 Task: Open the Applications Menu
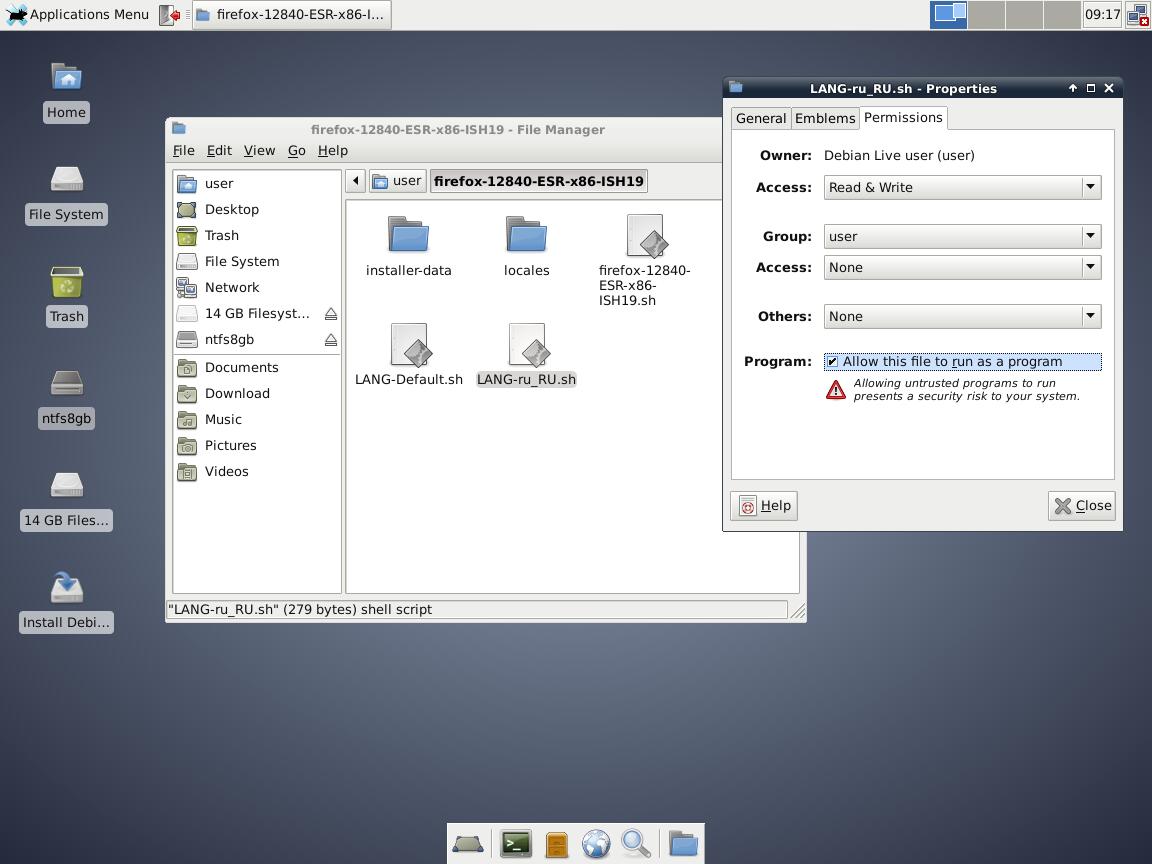(x=78, y=15)
